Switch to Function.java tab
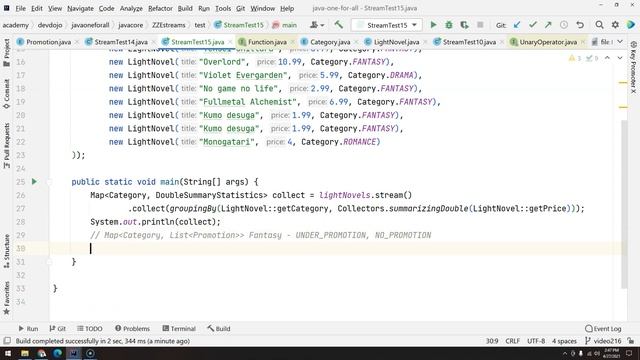This screenshot has height=360, width=640. pos(267,42)
